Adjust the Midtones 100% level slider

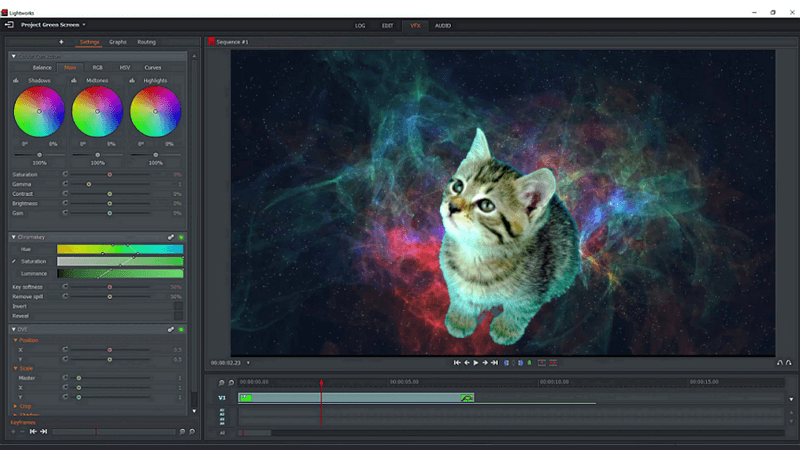tap(97, 155)
